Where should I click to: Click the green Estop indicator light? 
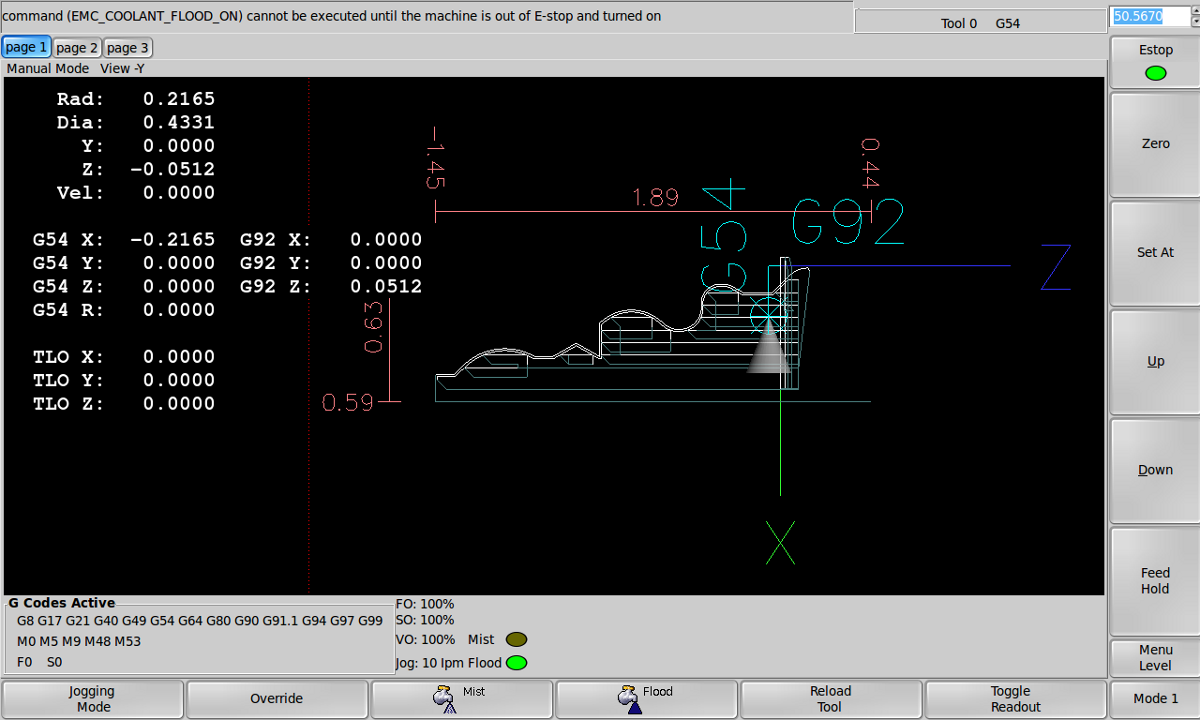[1155, 73]
